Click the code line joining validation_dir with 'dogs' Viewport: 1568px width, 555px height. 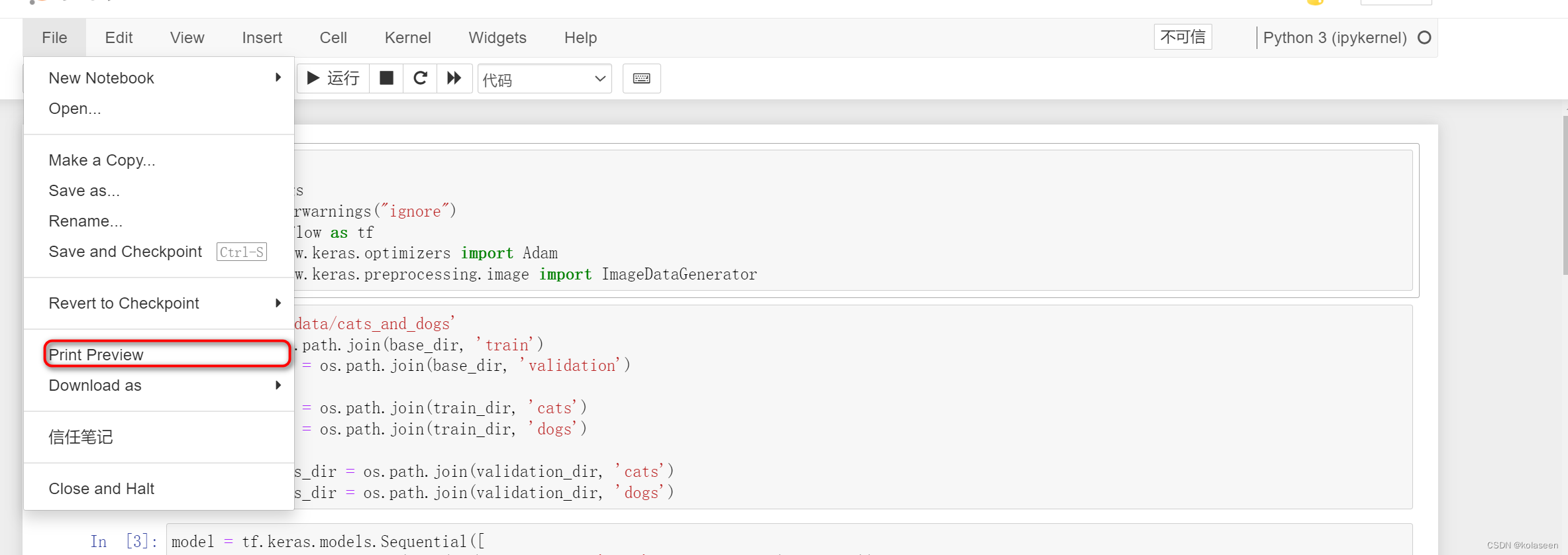click(x=484, y=493)
